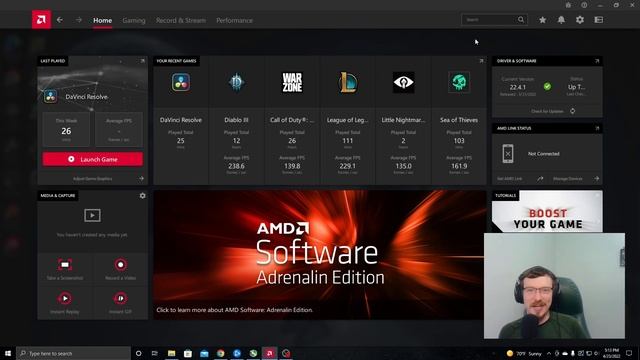Go back with the left arrow

(x=60, y=20)
